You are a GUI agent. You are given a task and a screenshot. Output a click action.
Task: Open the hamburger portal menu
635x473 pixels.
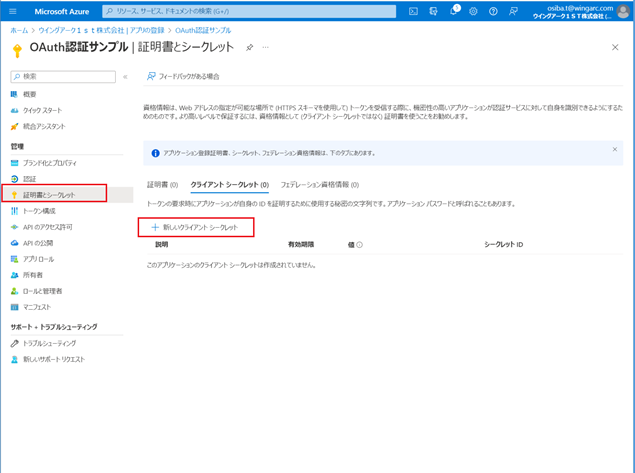point(13,11)
